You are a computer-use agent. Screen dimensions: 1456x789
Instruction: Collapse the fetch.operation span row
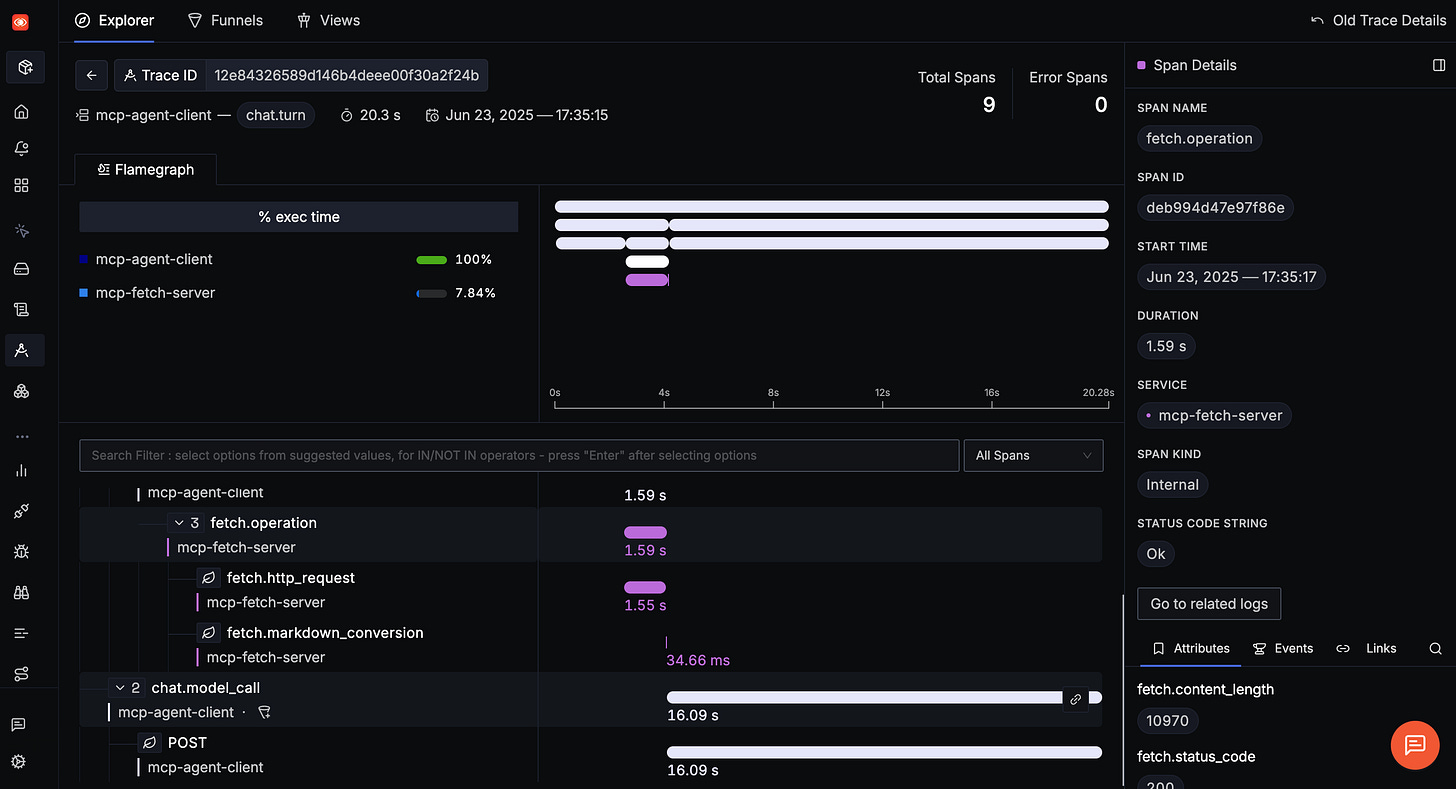tap(180, 522)
